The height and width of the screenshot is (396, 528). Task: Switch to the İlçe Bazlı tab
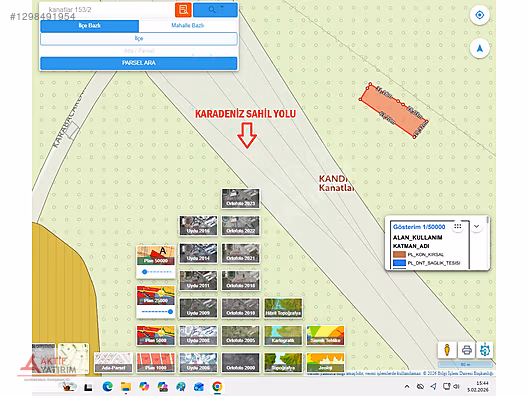[x=90, y=26]
